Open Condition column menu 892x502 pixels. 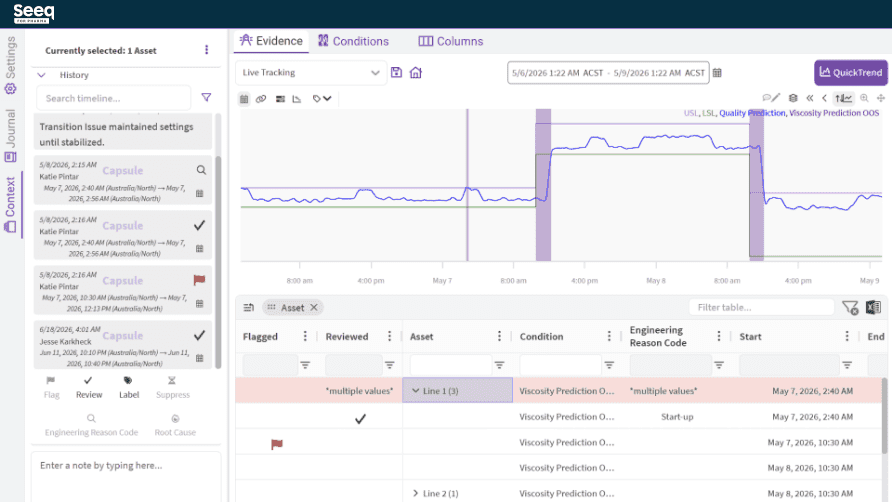coord(609,336)
